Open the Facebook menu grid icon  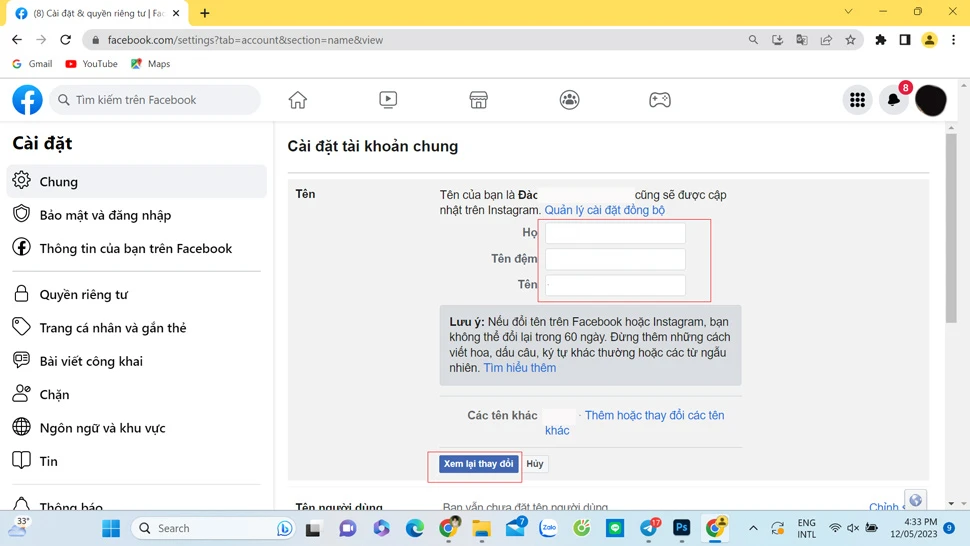857,100
